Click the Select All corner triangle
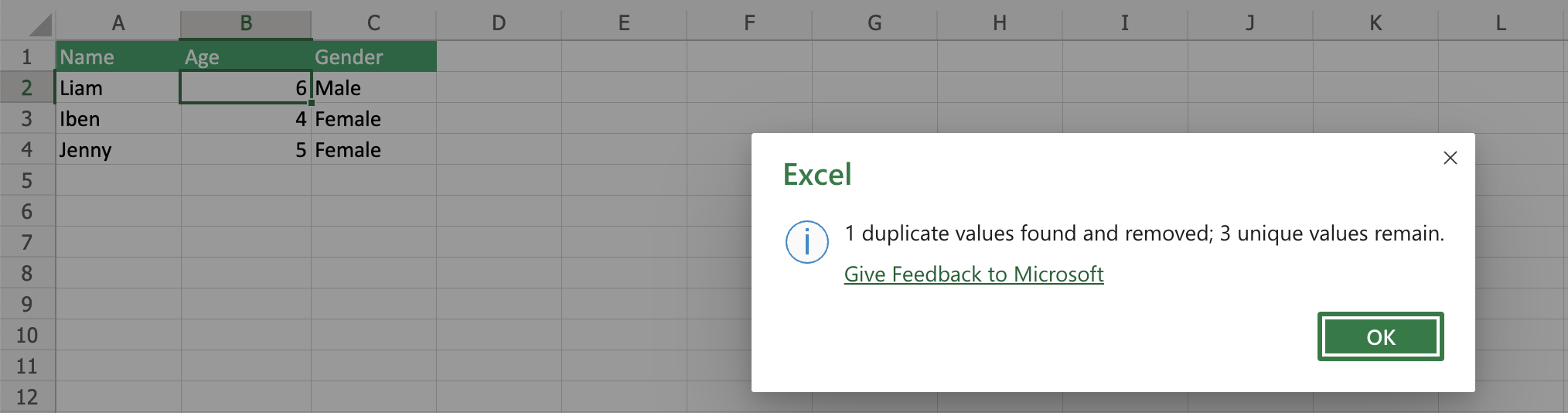Image resolution: width=1568 pixels, height=413 pixels. (40, 26)
